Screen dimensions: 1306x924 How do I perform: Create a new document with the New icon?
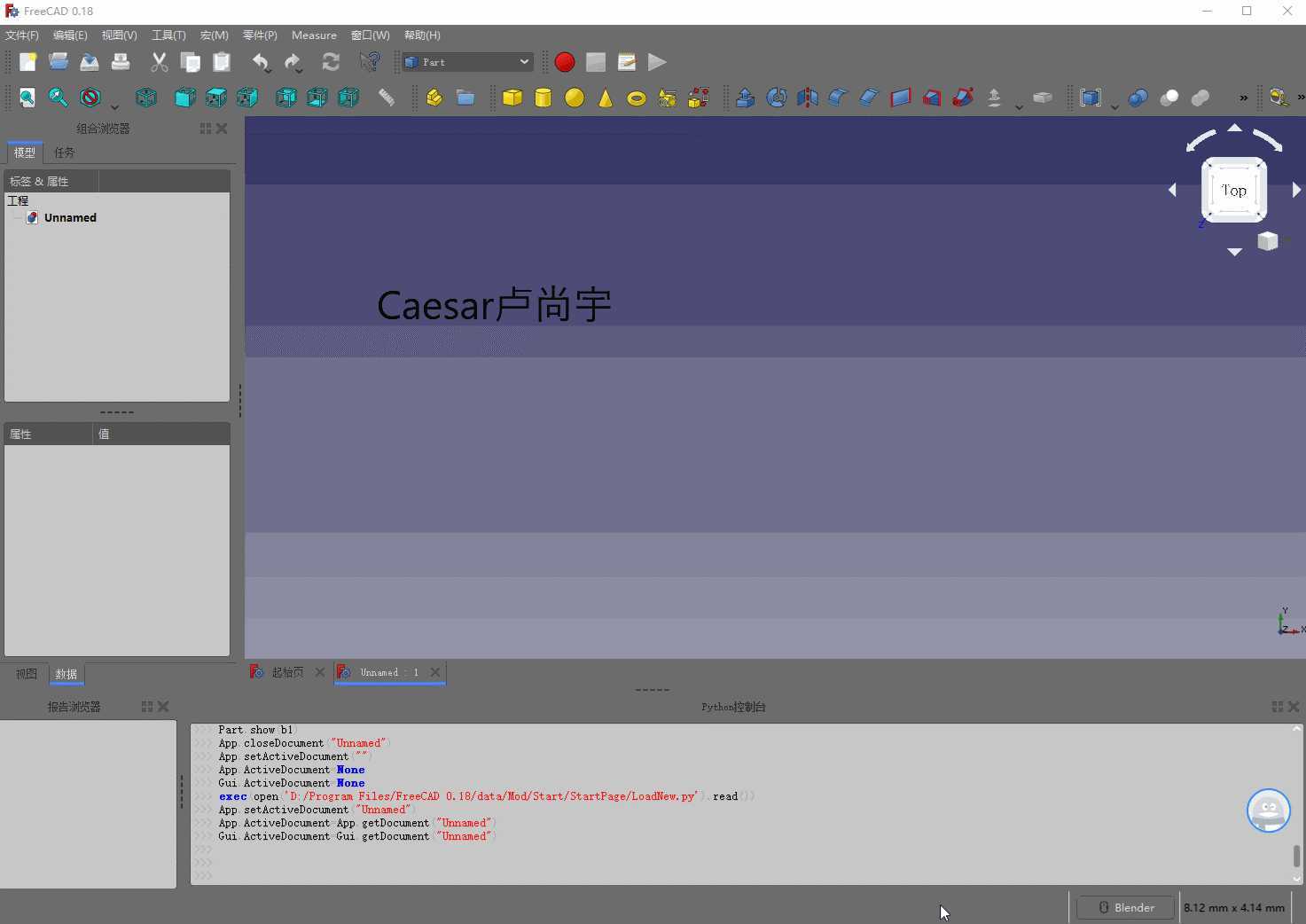27,62
